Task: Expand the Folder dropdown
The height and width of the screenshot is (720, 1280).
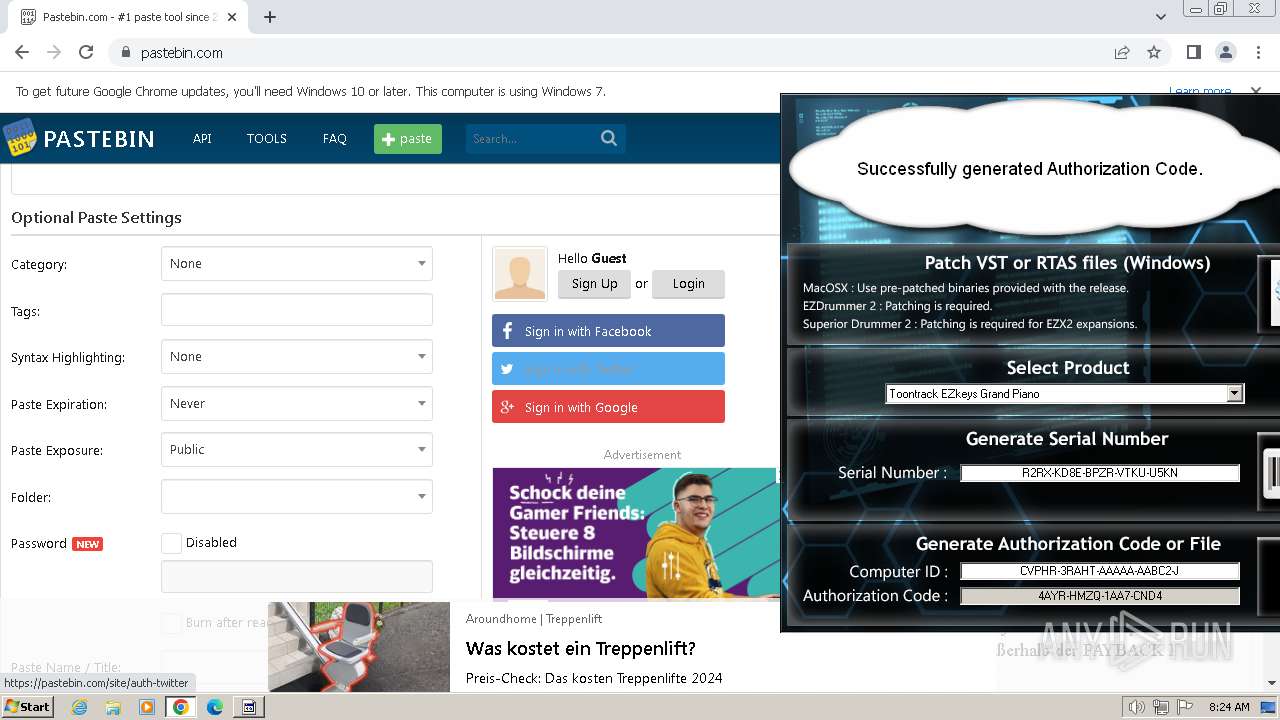Action: [x=297, y=497]
